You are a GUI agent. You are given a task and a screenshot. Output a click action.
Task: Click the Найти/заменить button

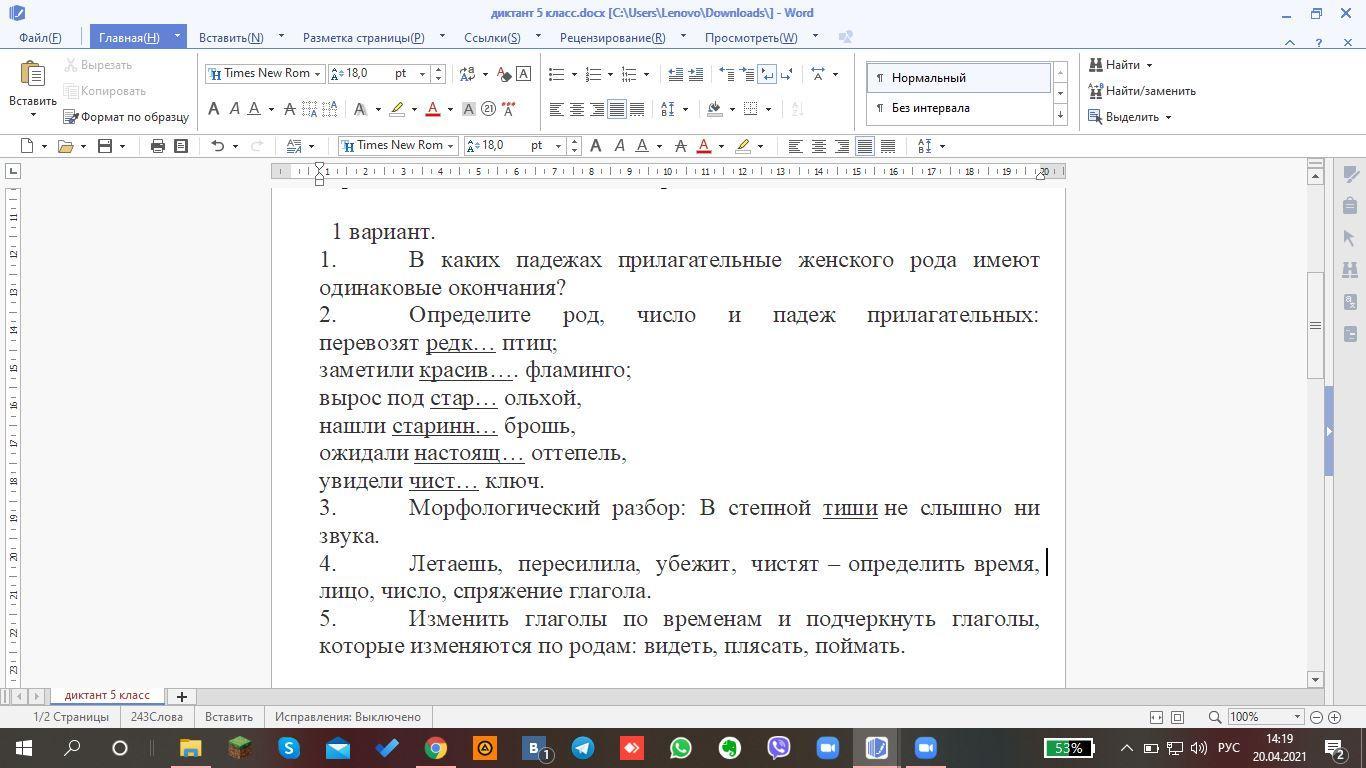(x=1141, y=91)
